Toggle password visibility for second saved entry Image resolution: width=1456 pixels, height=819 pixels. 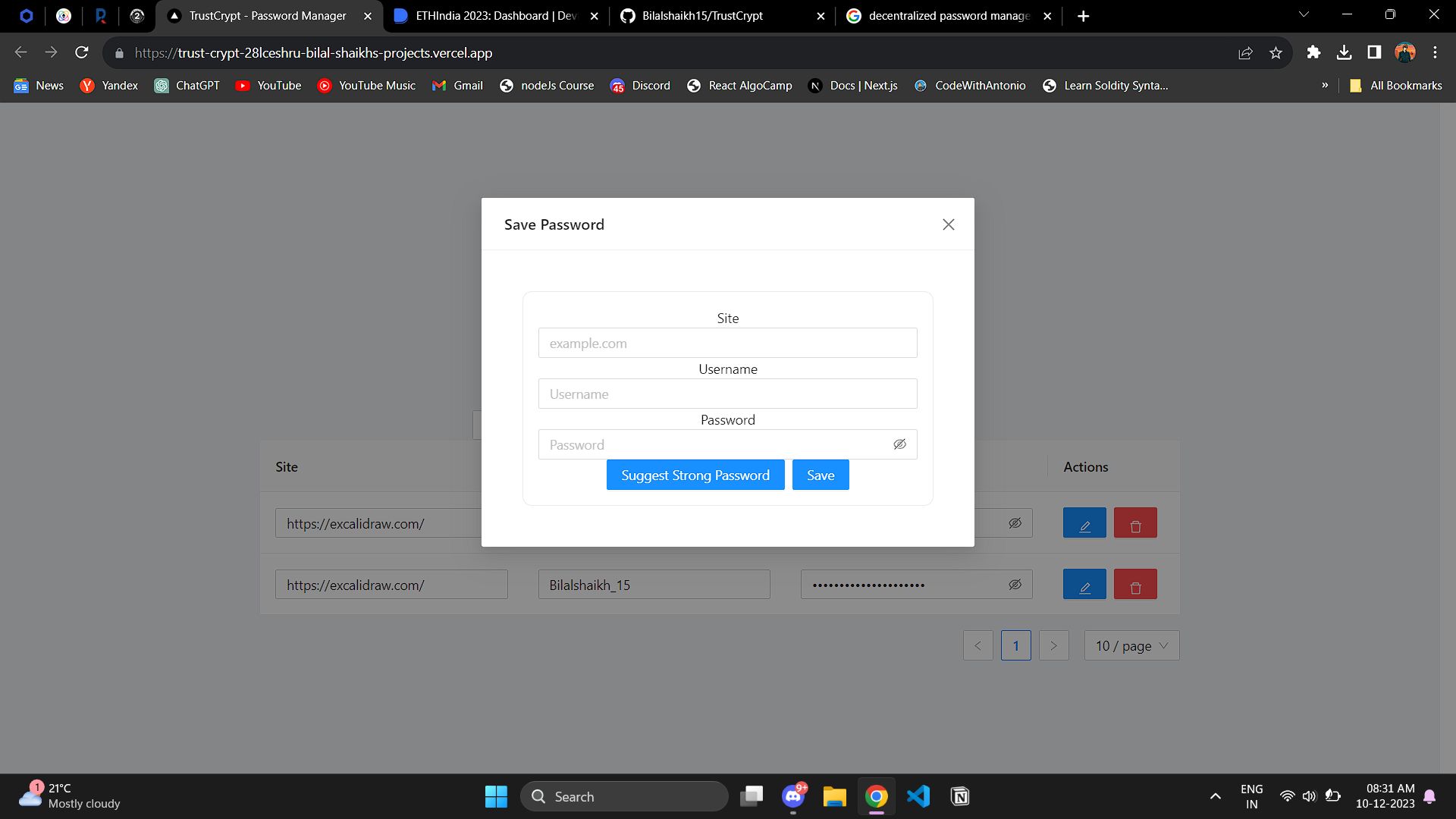[x=1016, y=584]
